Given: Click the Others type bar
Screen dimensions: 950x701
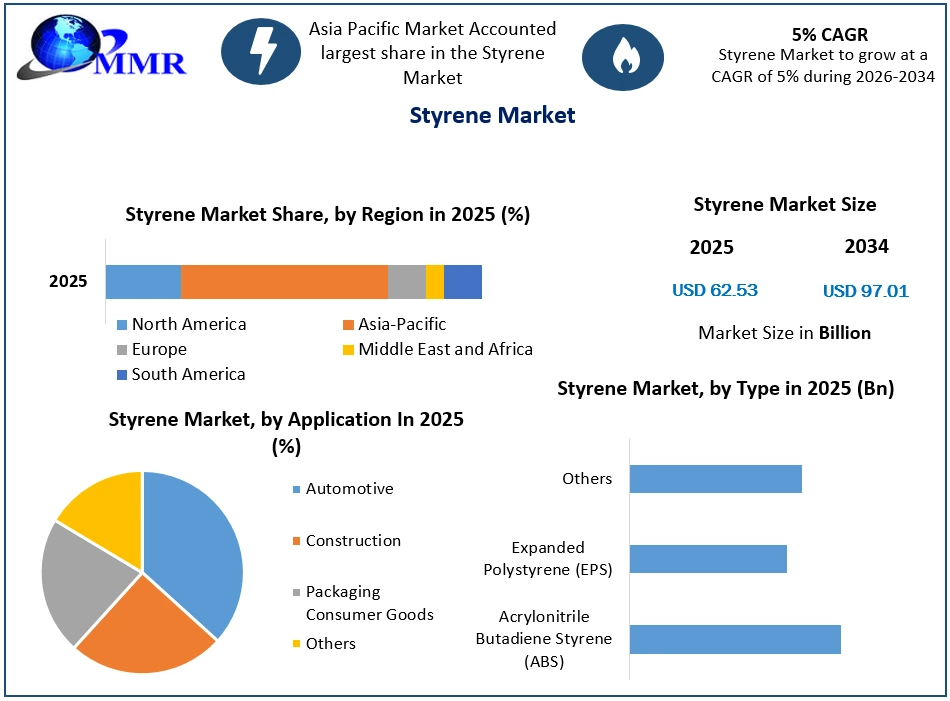Looking at the screenshot, I should pos(716,479).
